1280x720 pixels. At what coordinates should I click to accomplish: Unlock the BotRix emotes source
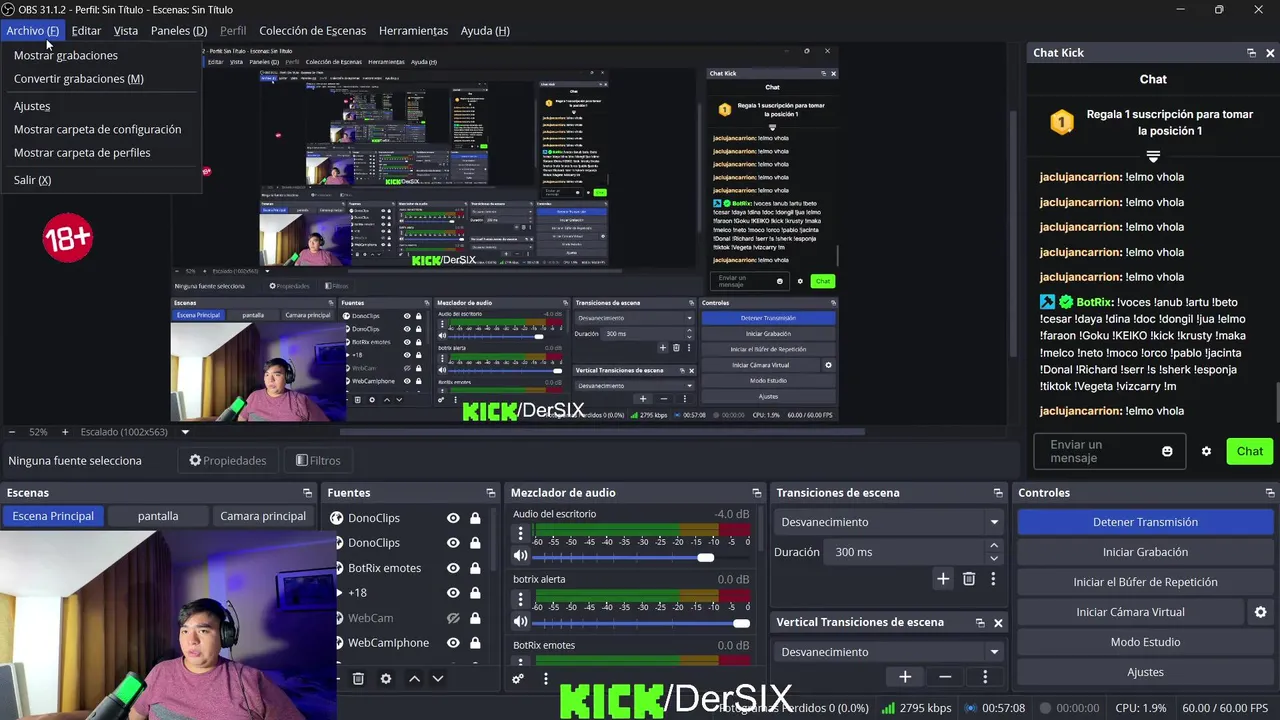(475, 568)
